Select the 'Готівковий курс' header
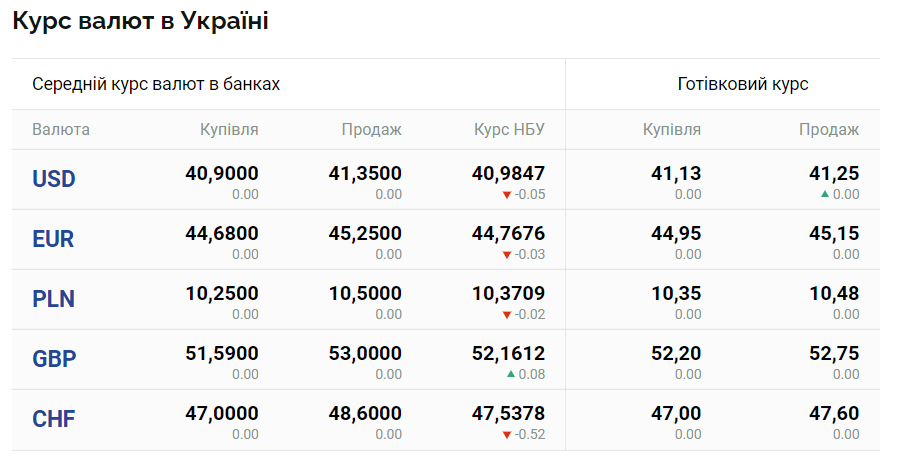The image size is (899, 459). [742, 84]
